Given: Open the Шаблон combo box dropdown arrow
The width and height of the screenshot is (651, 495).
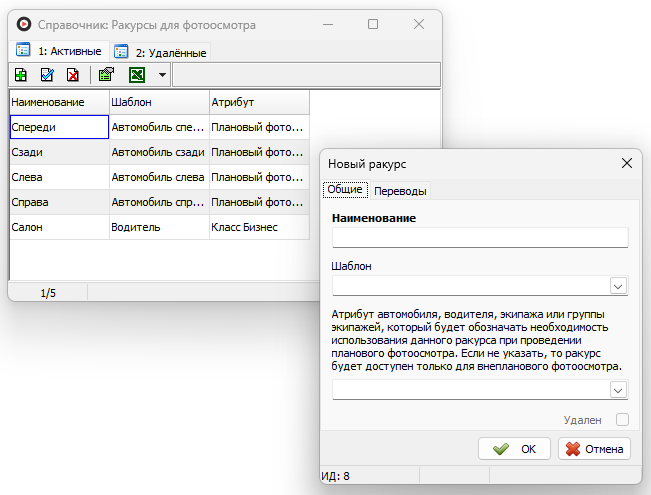Looking at the screenshot, I should click(618, 286).
